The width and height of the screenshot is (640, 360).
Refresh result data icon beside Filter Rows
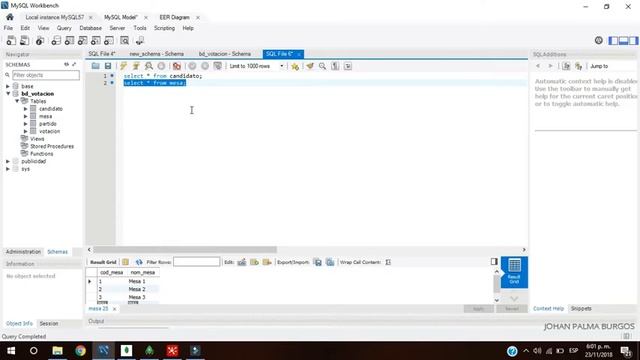[x=139, y=262]
